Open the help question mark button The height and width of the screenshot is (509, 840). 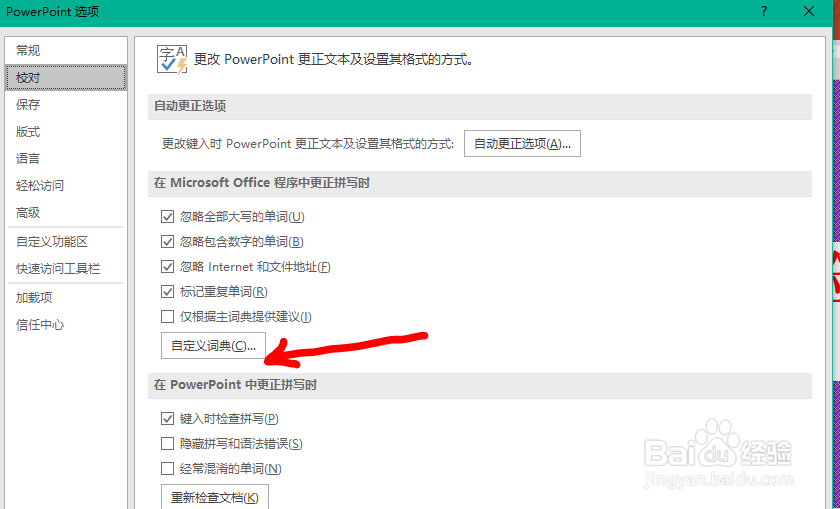[764, 12]
